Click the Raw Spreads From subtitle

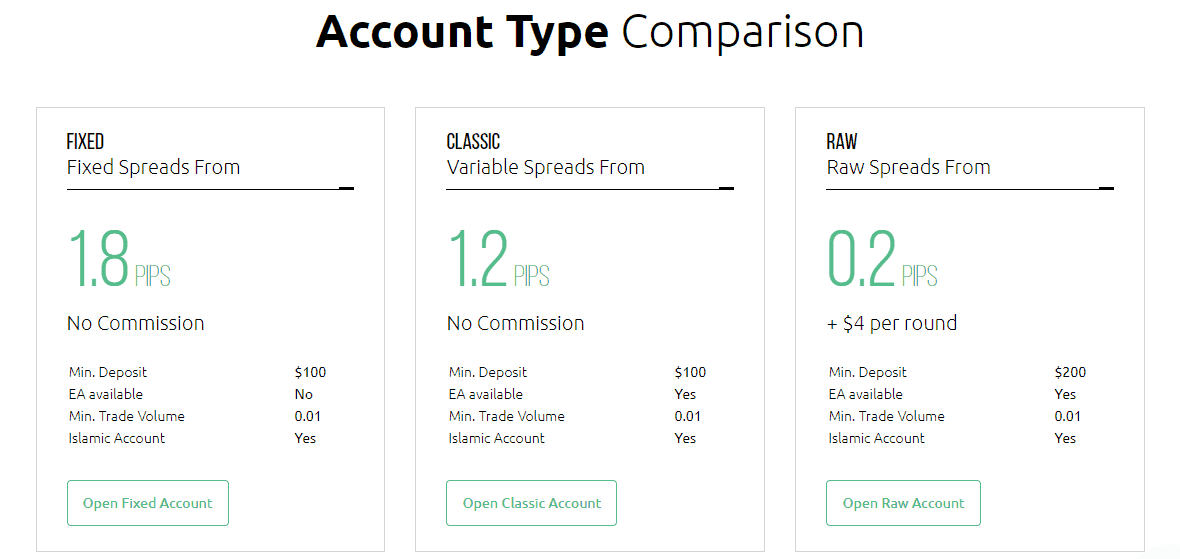click(x=908, y=167)
